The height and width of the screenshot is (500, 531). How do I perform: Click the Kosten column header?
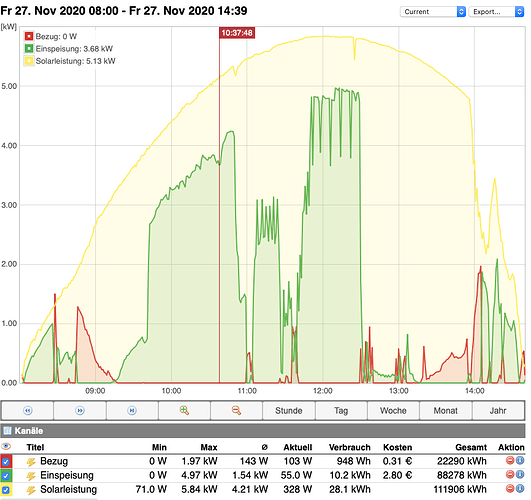[398, 447]
